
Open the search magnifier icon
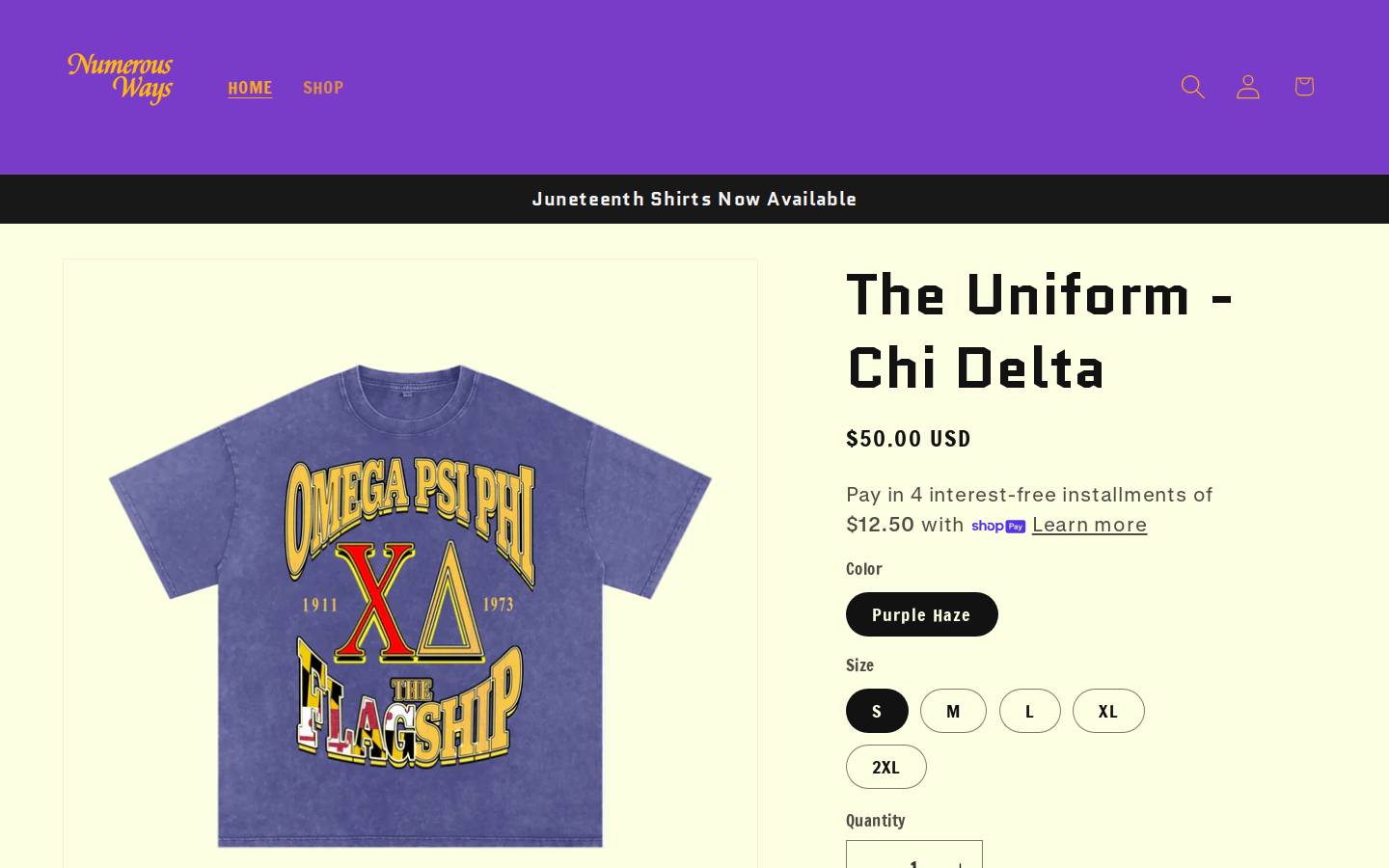(x=1192, y=87)
